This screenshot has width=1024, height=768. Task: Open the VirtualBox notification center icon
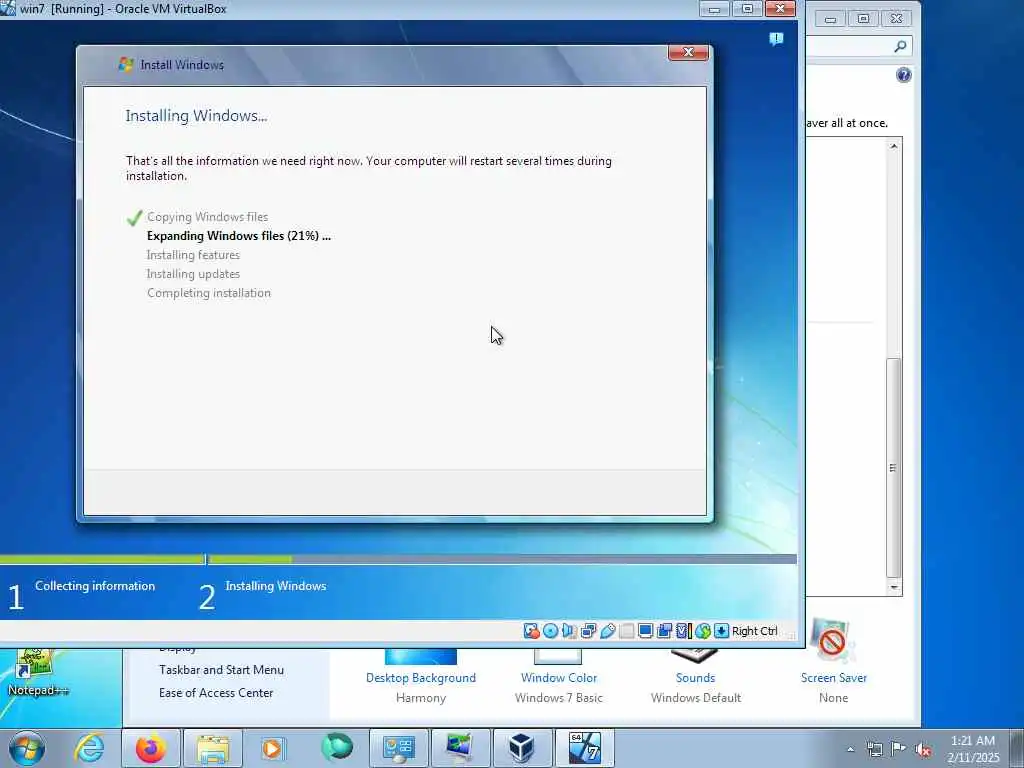[776, 39]
